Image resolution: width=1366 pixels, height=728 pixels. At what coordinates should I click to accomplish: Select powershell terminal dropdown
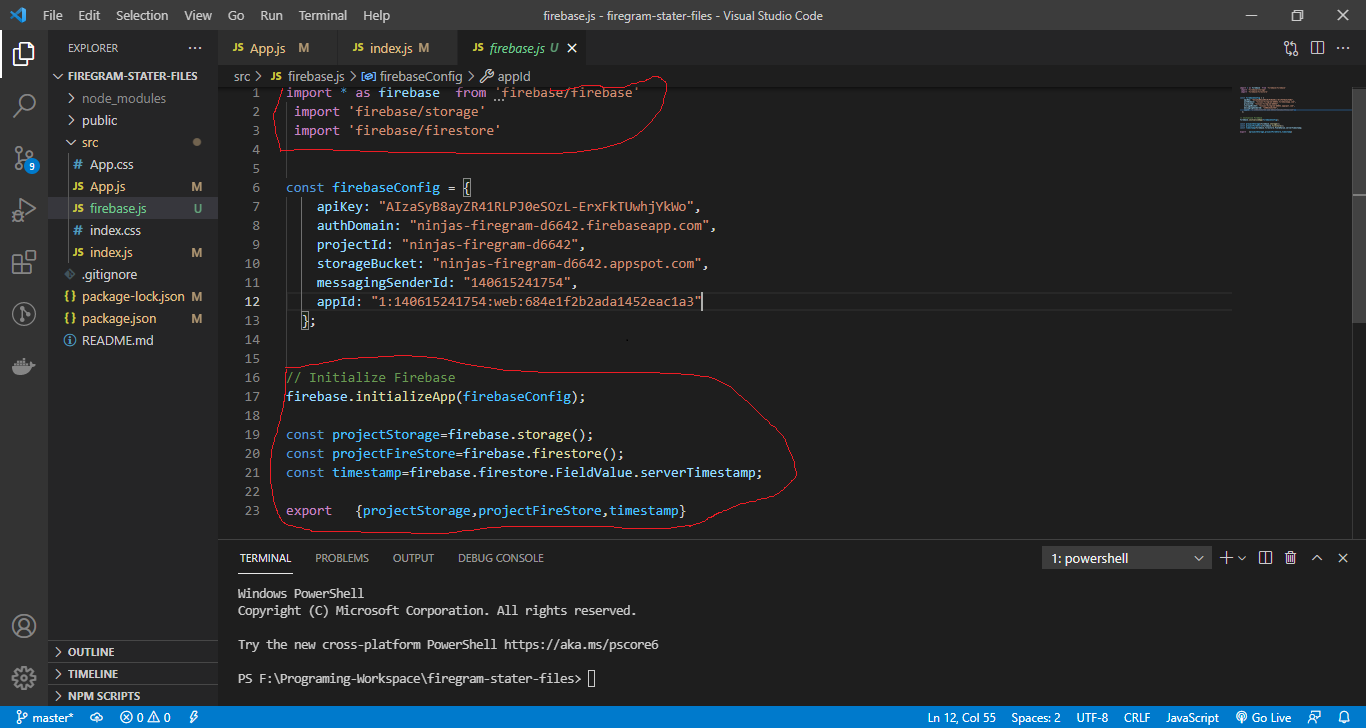click(x=1127, y=558)
